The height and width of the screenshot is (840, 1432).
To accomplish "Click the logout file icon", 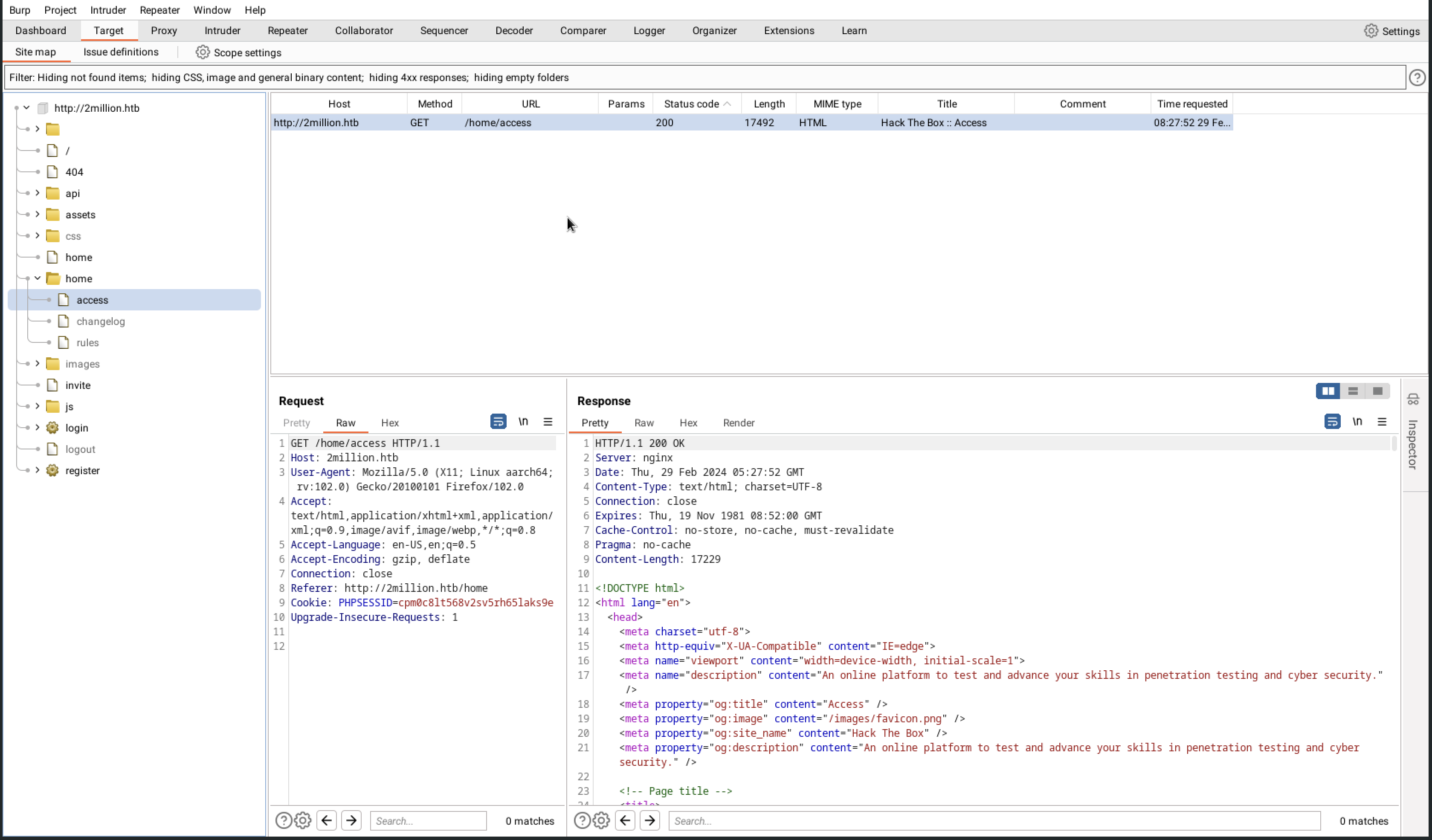I will pos(52,449).
